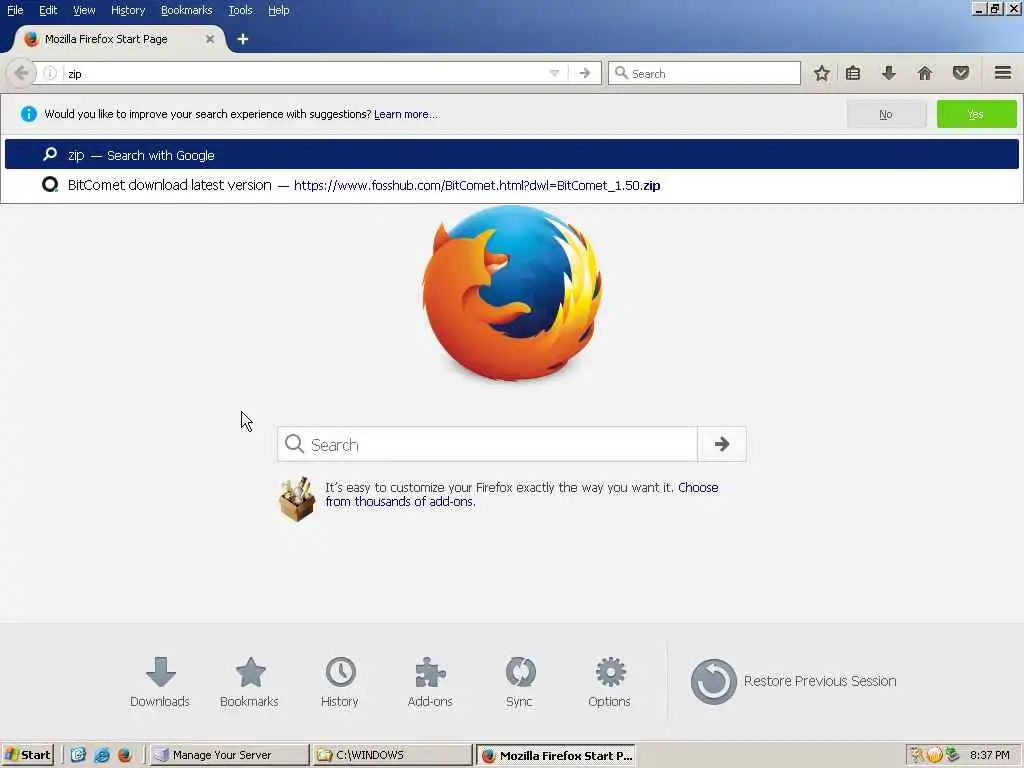
Task: Click Mozilla Firefox Start P... taskbar button
Action: pyautogui.click(x=556, y=755)
